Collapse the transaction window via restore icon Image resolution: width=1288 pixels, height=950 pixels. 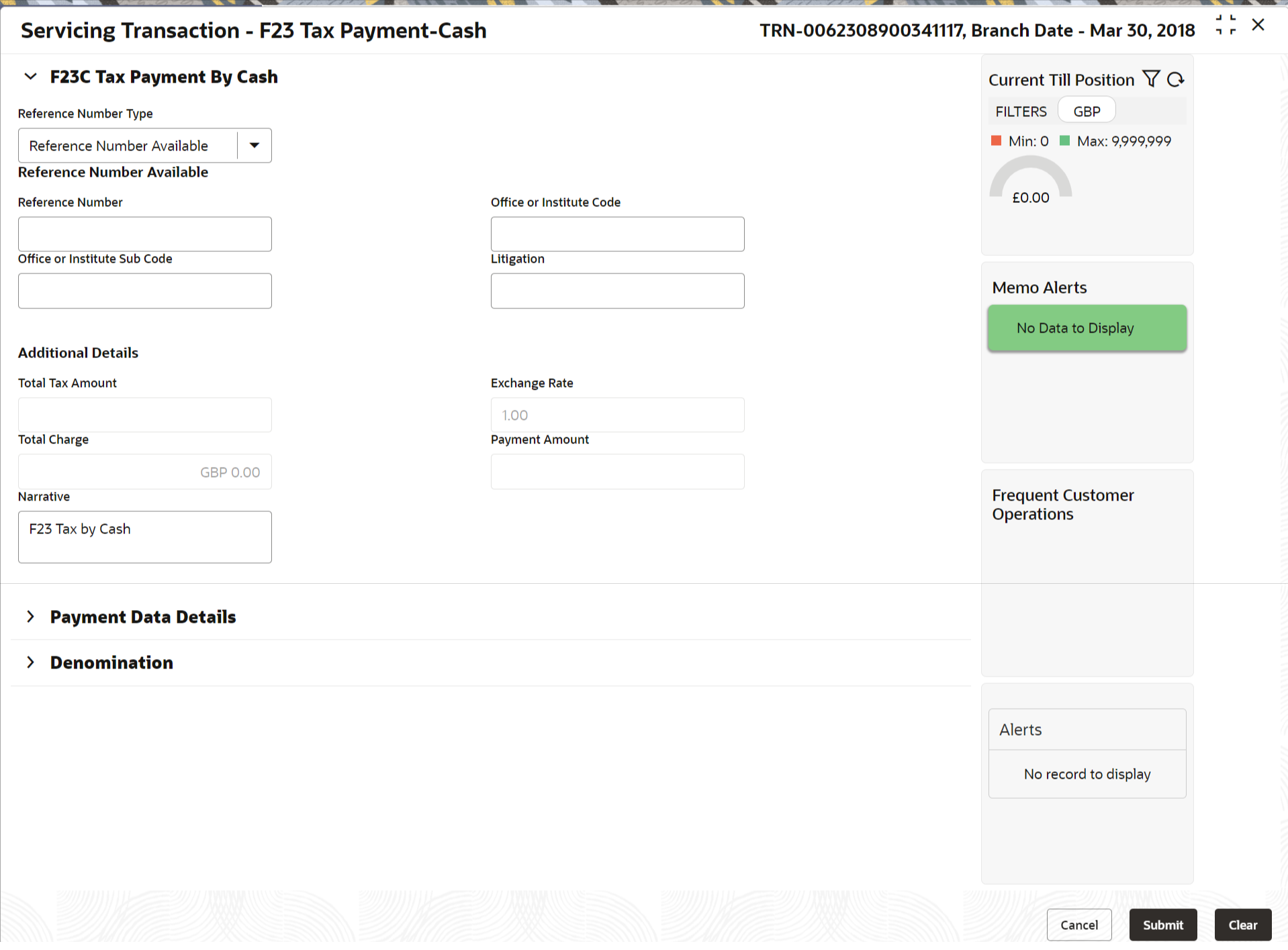(x=1226, y=26)
